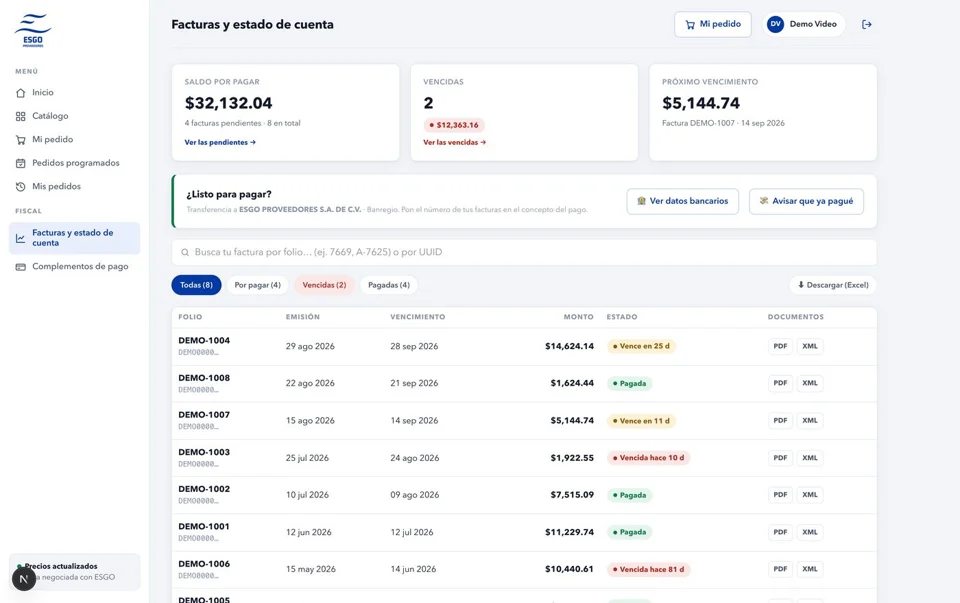Click the Pagada badge for DEMO-1002
This screenshot has height=603, width=960.
(x=629, y=495)
